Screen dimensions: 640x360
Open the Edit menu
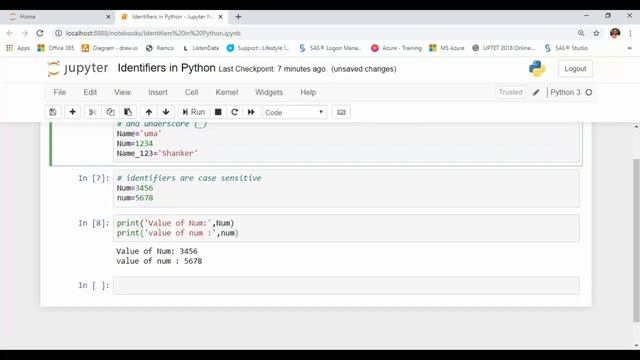click(90, 92)
